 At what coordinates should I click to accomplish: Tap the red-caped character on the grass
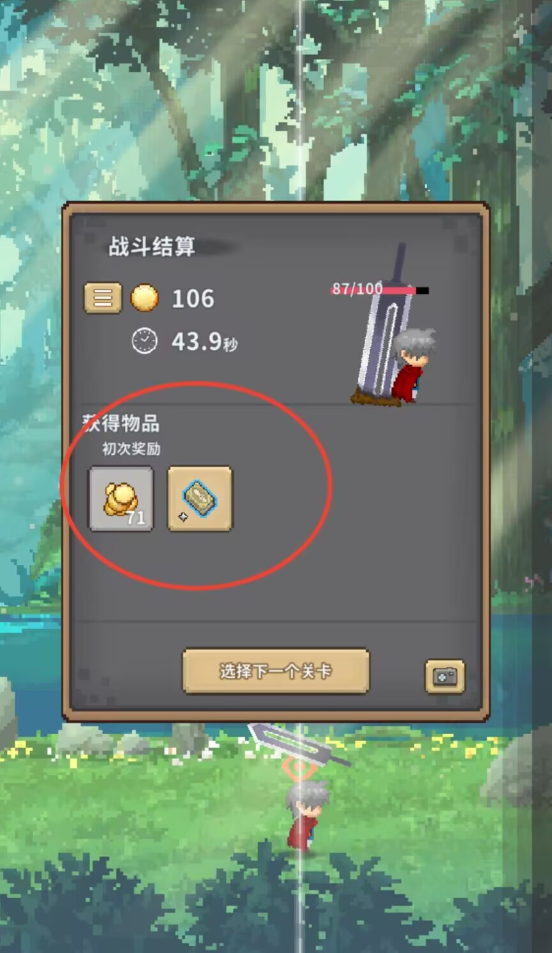coord(307,815)
